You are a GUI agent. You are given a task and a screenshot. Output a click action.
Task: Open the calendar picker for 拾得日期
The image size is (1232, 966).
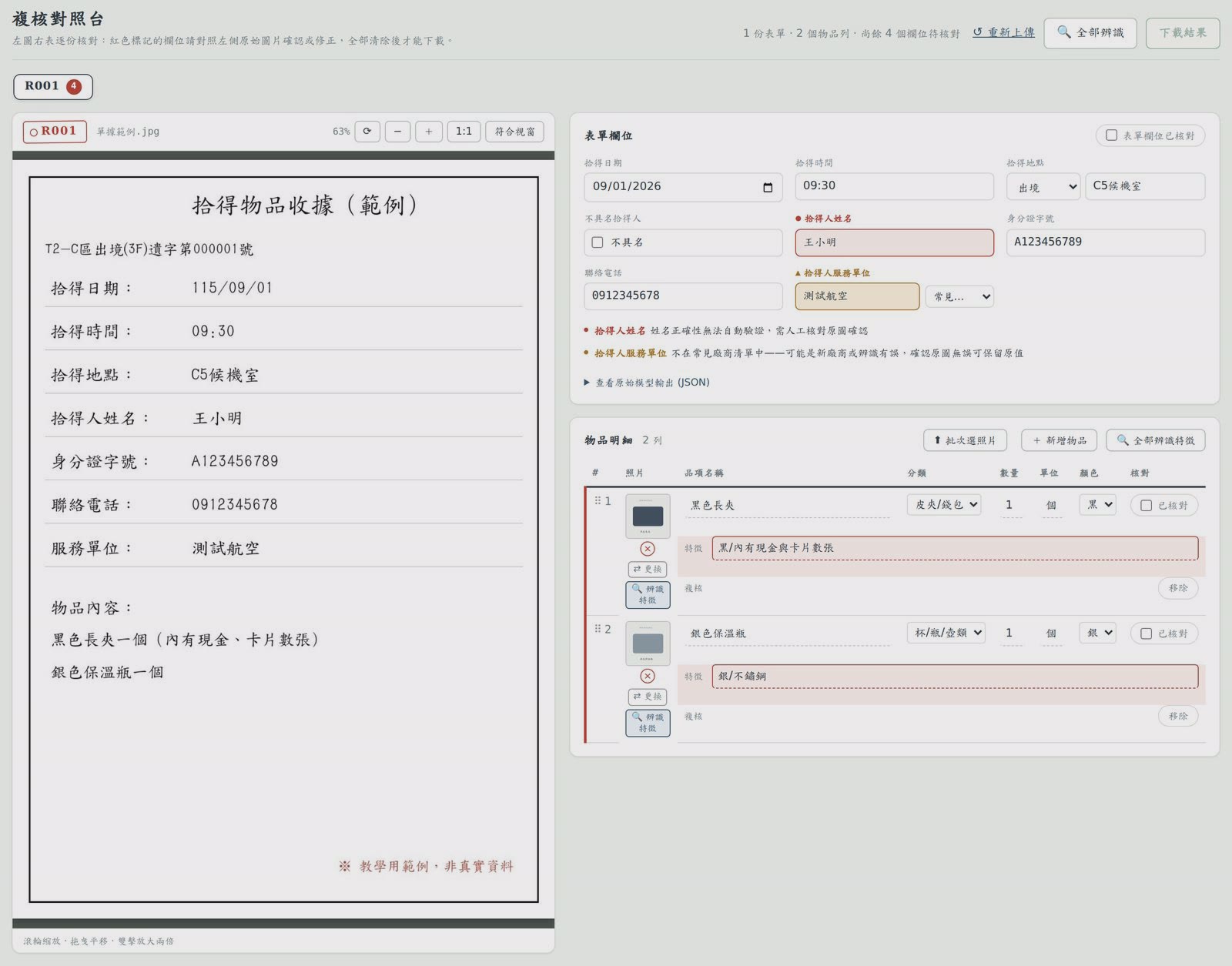[768, 187]
